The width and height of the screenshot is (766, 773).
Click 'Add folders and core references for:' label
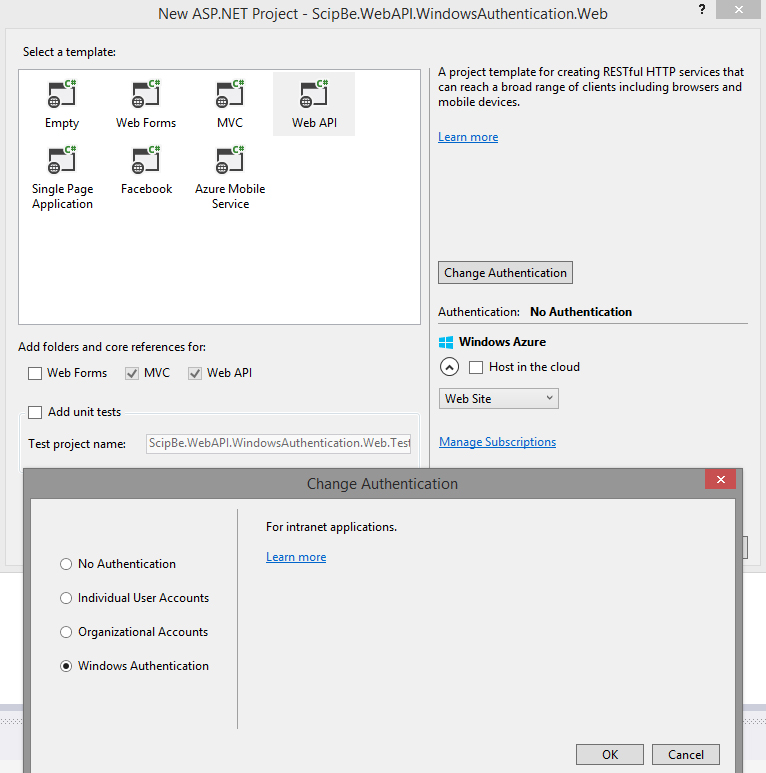112,347
